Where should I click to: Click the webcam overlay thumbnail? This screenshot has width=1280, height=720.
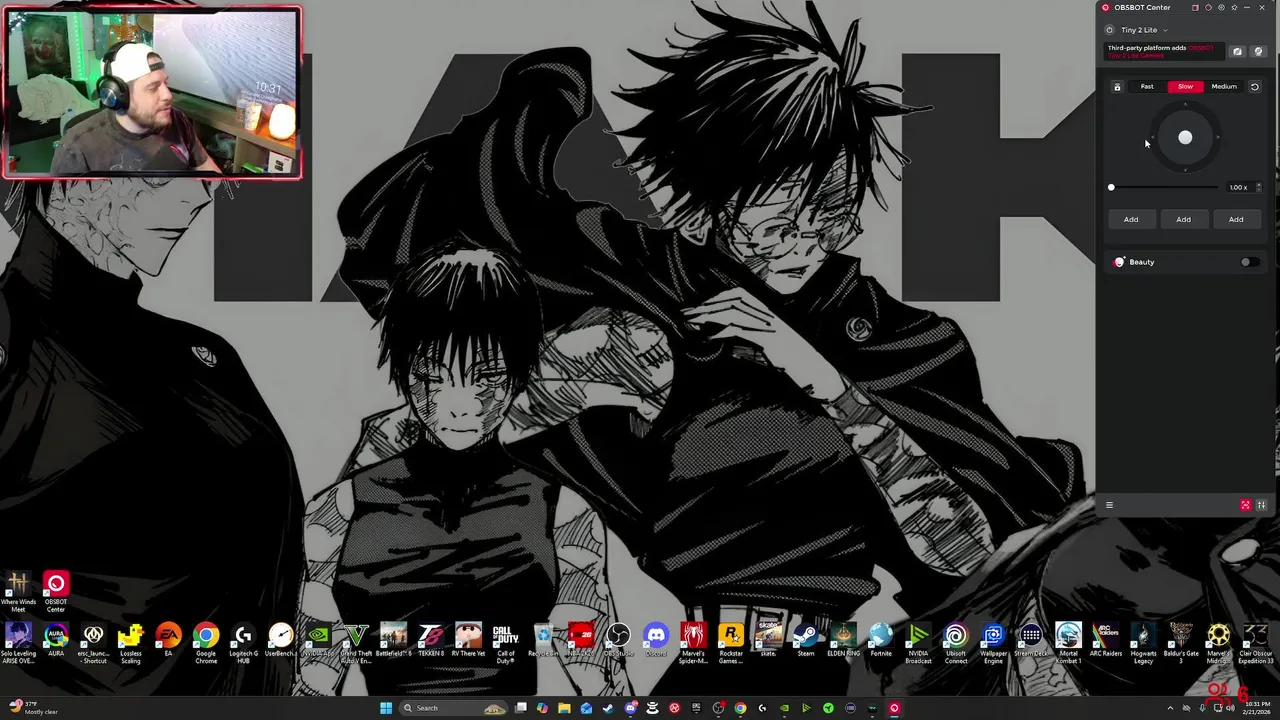point(152,93)
